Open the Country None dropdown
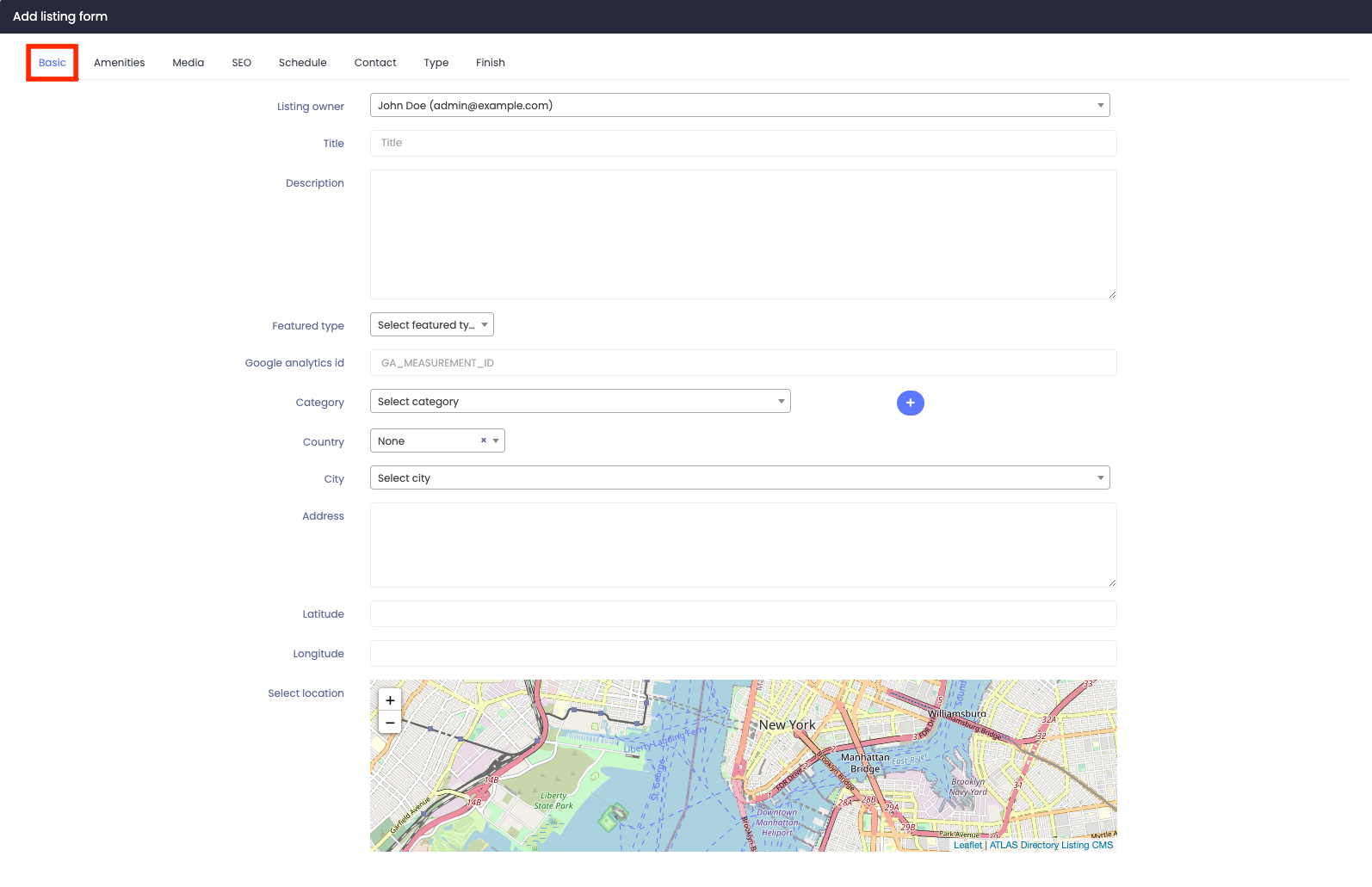 point(437,440)
